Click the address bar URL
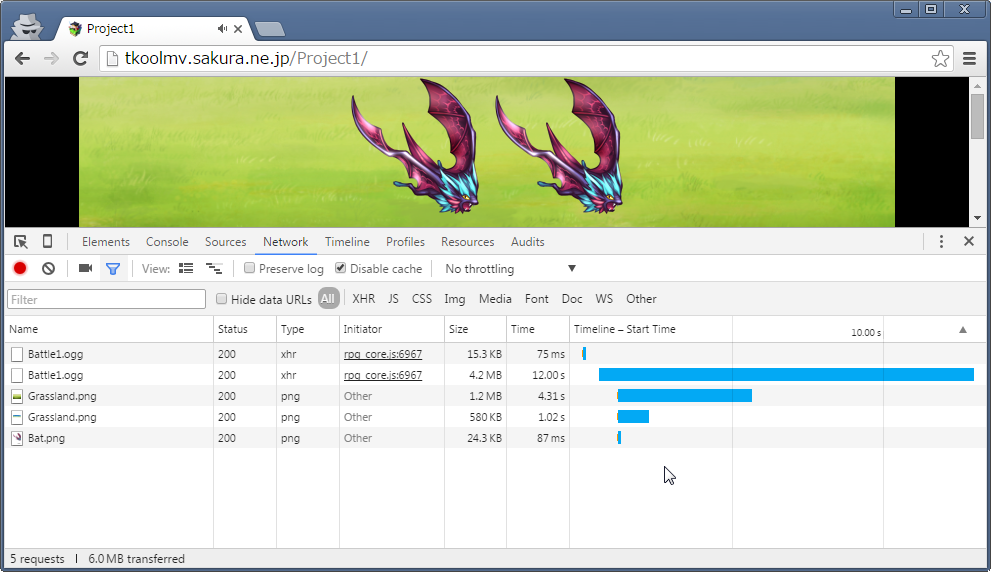Screen dimensions: 991x572 (x=246, y=59)
